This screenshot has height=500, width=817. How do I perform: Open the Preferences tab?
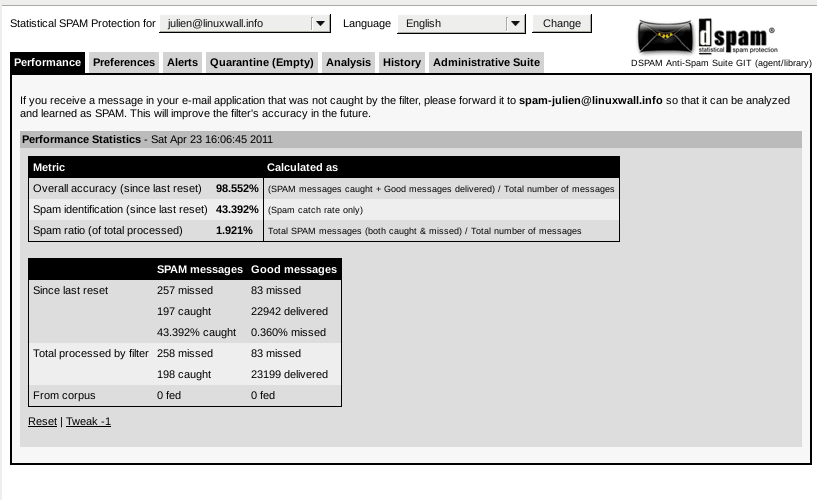click(x=124, y=62)
